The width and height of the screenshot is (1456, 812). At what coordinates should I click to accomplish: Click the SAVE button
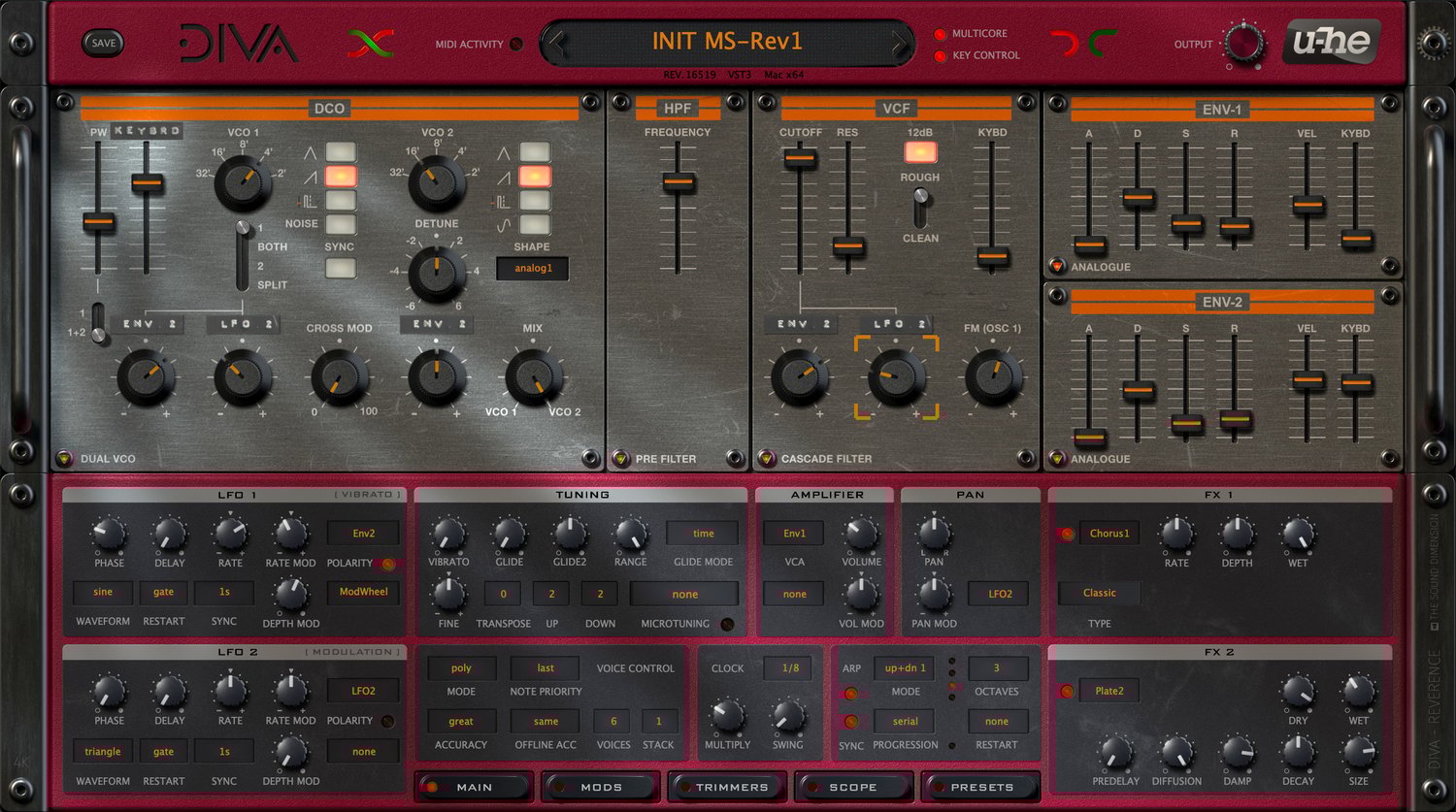(103, 43)
